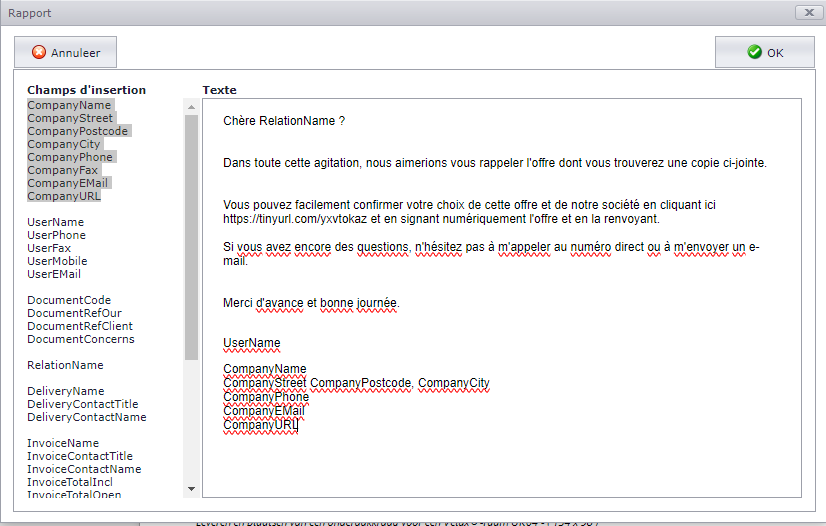Viewport: 826px width, 526px height.
Task: Click the 'Chère RelationName ?' greeting line
Action: 284,121
